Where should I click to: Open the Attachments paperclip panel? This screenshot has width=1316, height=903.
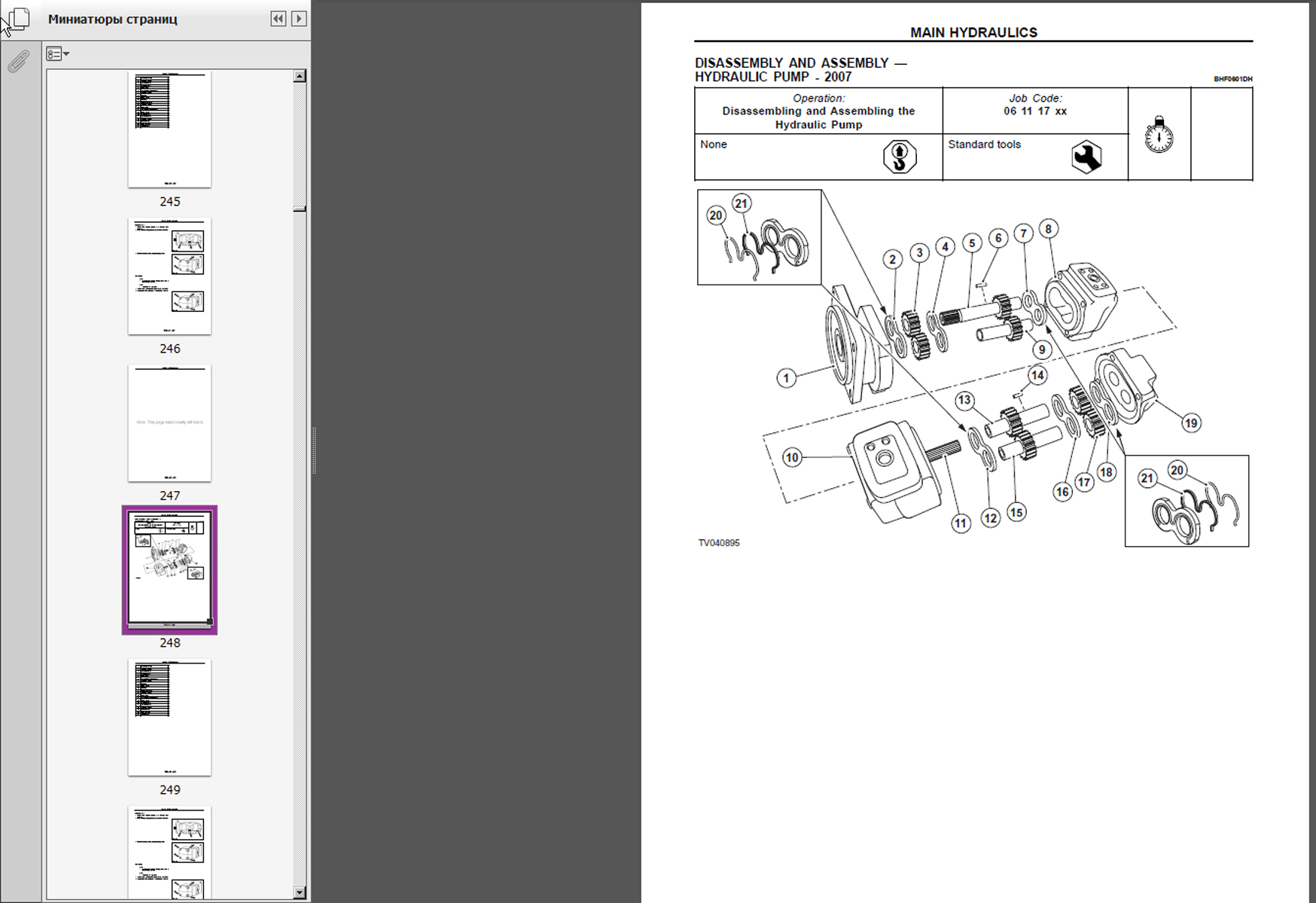pos(19,61)
